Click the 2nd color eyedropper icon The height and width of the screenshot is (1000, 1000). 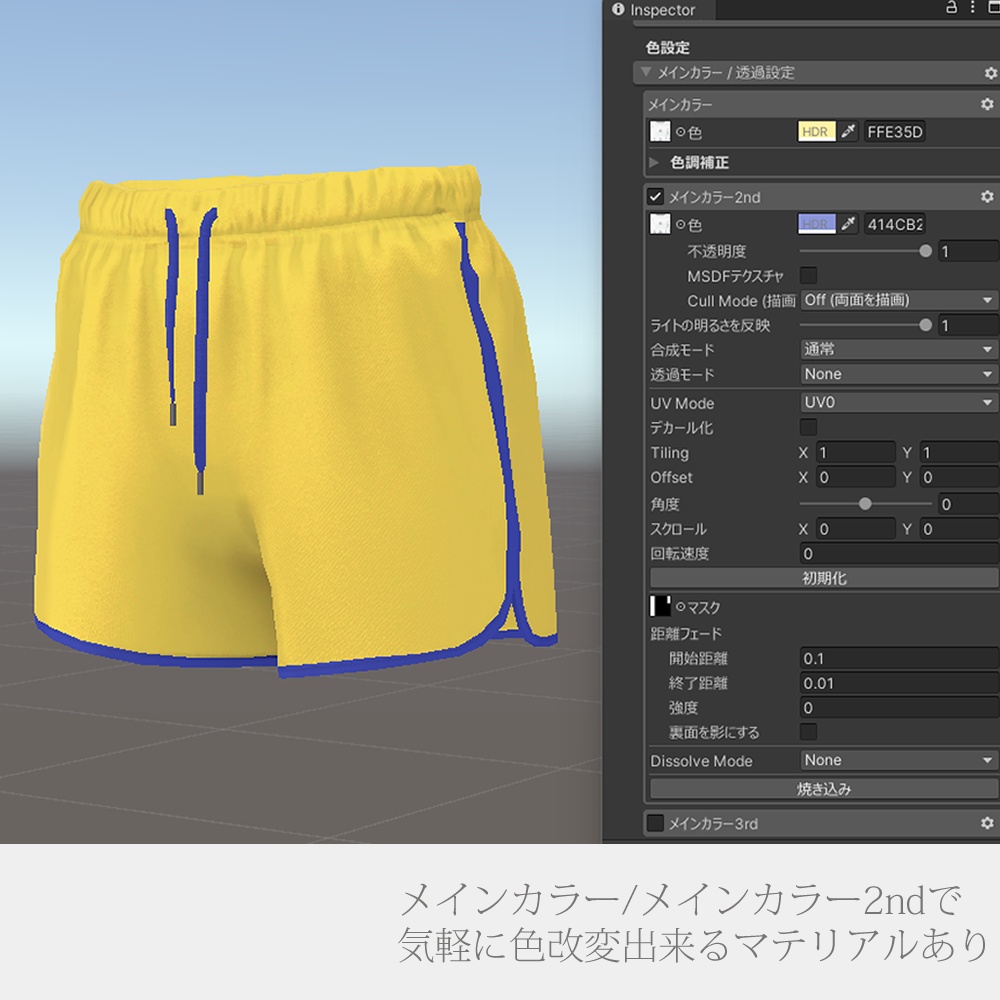click(848, 224)
